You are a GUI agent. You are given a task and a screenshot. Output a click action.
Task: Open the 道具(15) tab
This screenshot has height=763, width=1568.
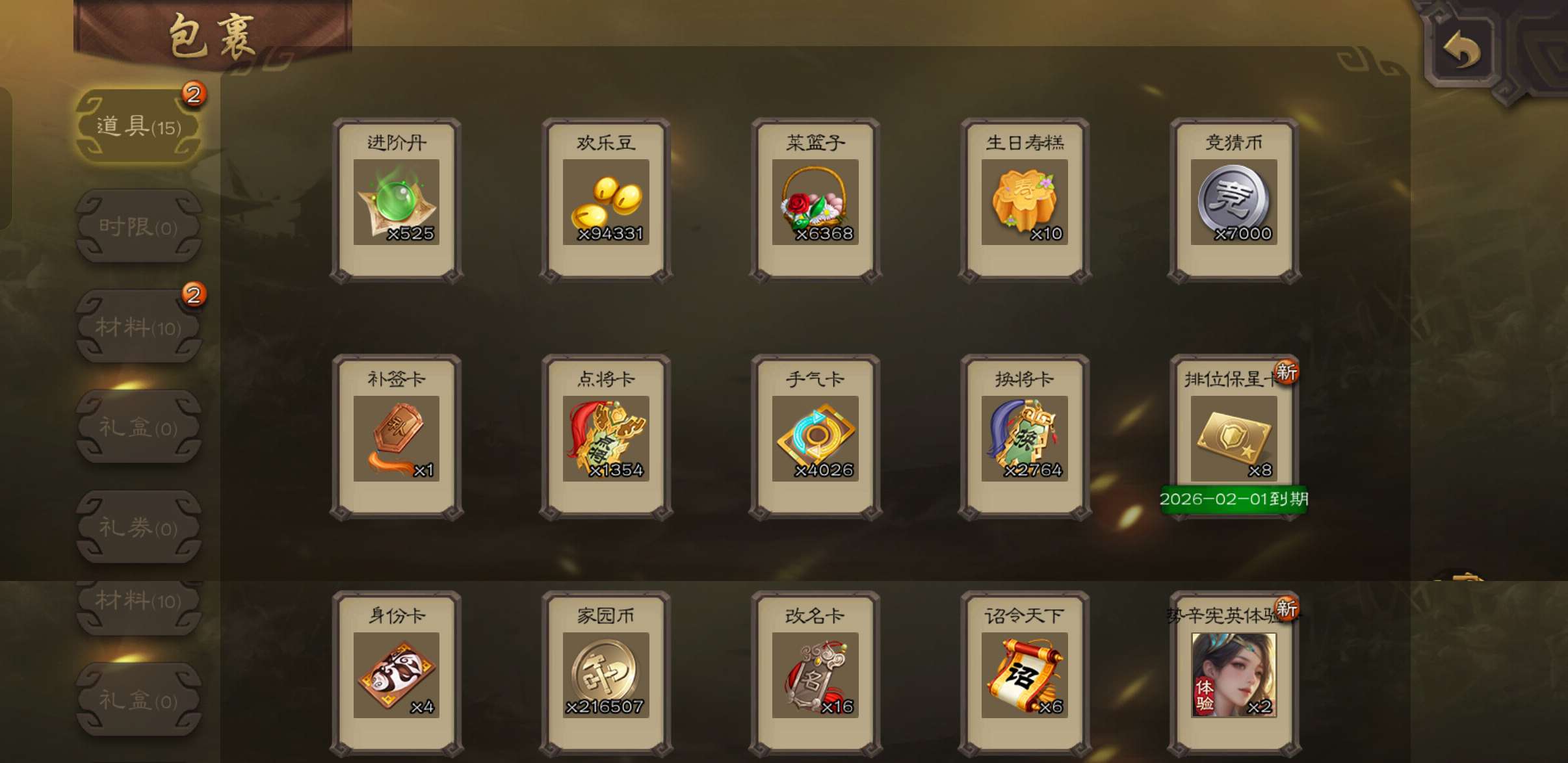pos(138,126)
